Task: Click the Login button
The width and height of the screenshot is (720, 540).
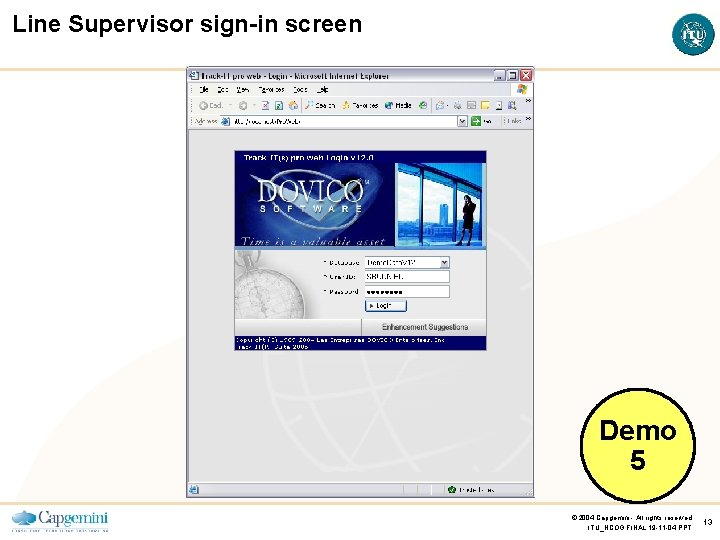Action: coord(386,306)
